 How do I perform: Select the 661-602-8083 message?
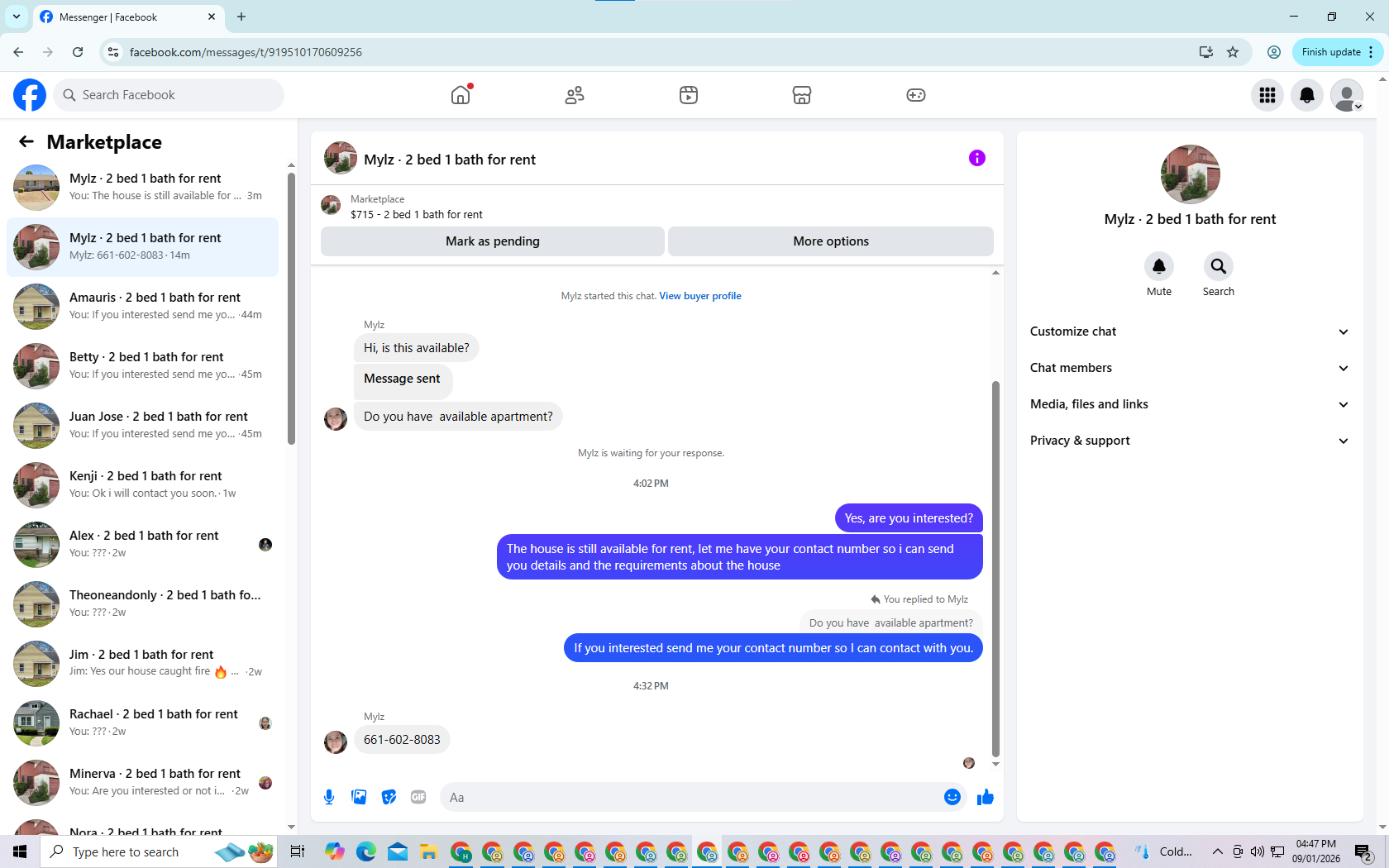click(x=402, y=740)
